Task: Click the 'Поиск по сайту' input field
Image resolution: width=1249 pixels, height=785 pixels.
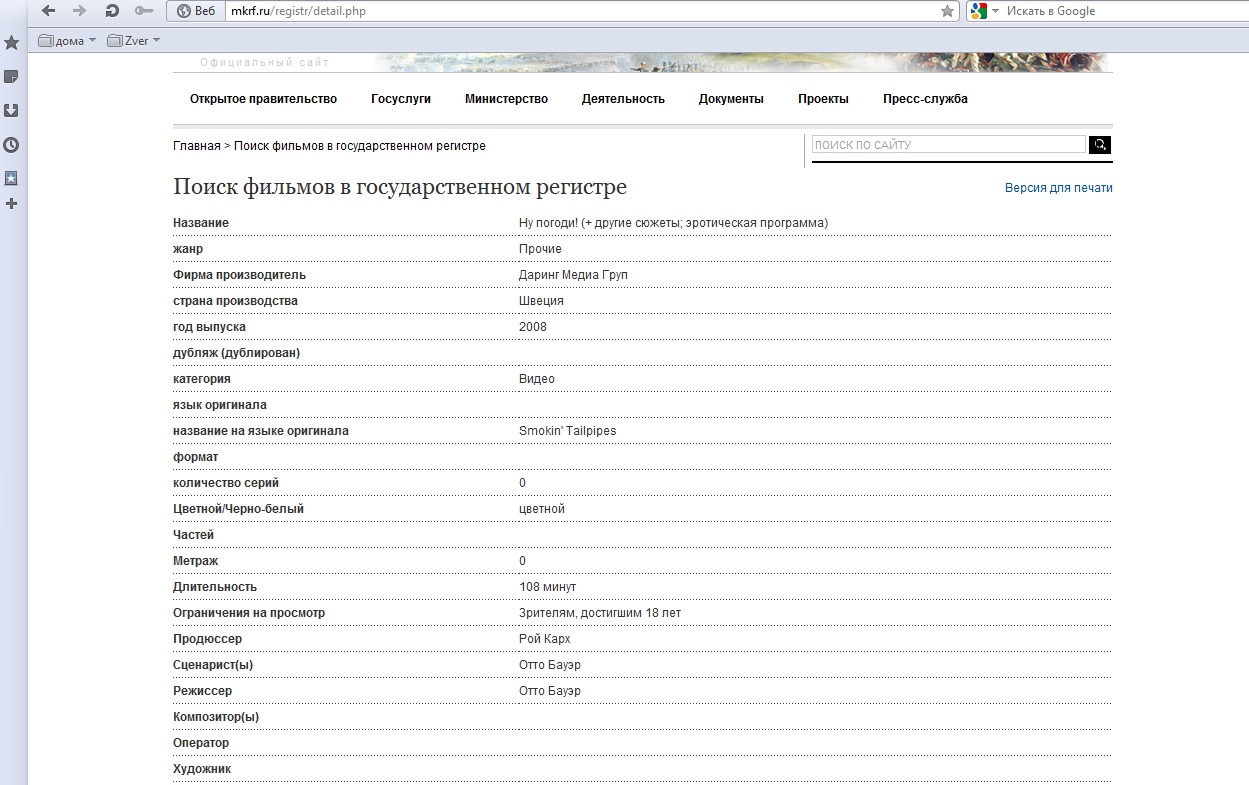Action: pyautogui.click(x=948, y=145)
